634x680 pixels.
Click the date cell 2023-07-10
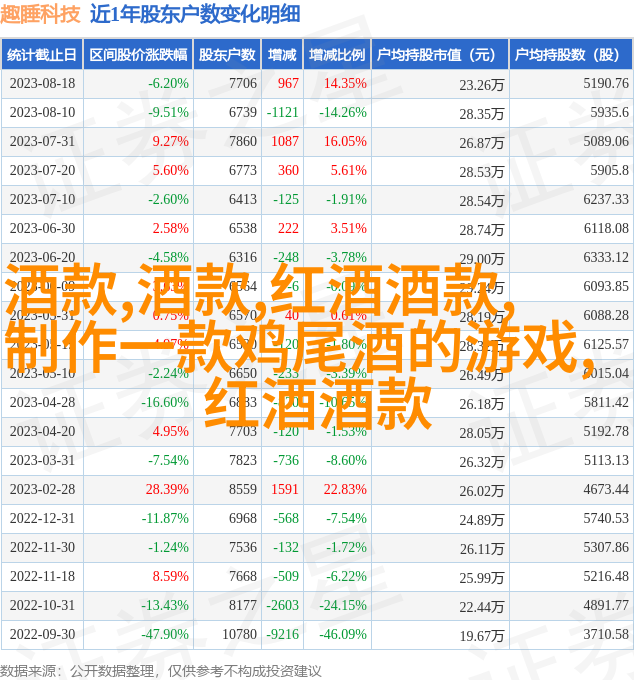[x=42, y=199]
